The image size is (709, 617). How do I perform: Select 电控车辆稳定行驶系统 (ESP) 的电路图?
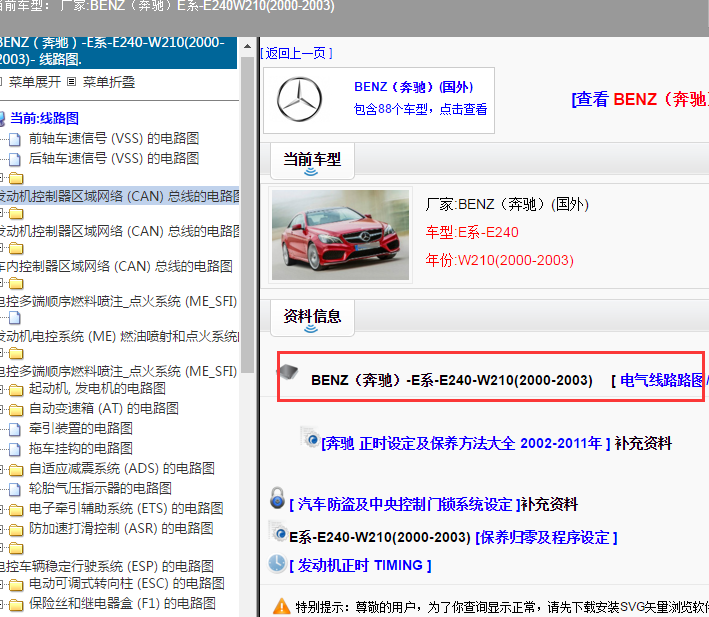(107, 566)
